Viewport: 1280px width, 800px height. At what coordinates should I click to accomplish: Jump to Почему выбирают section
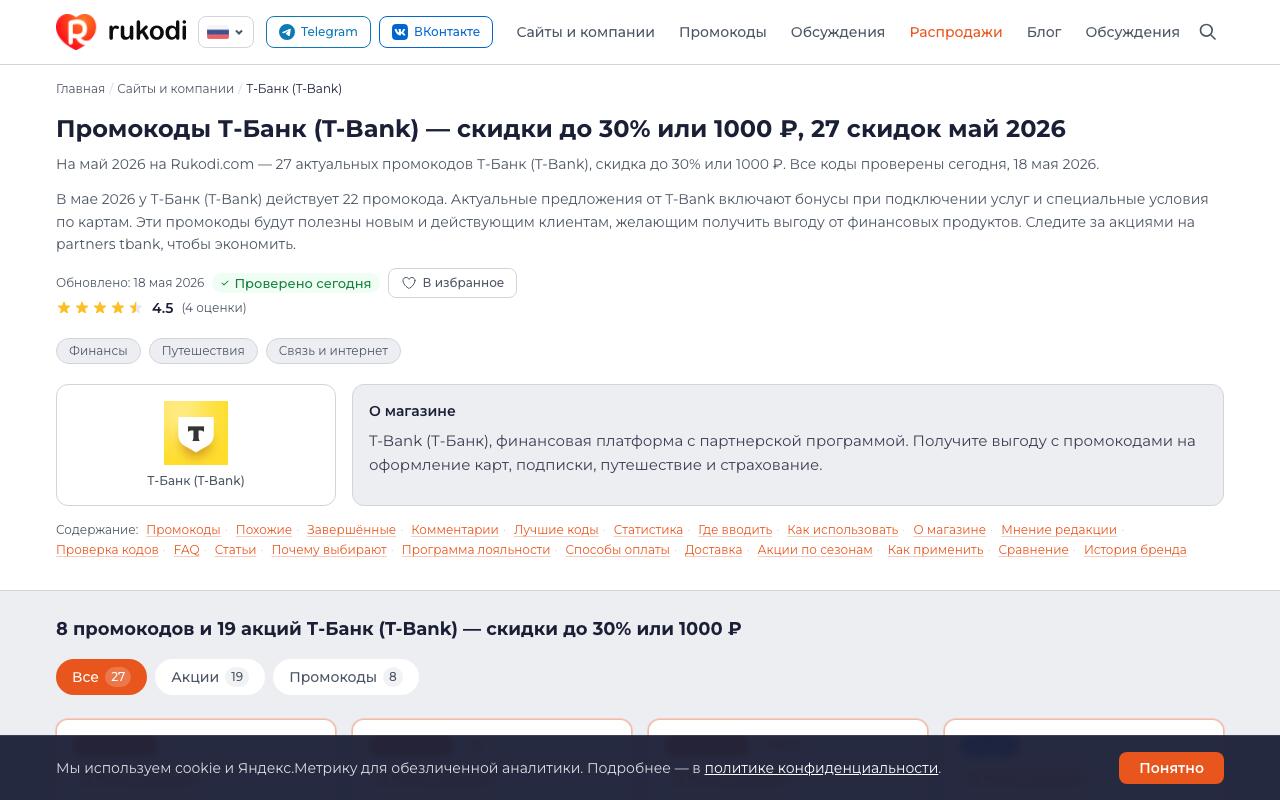329,550
